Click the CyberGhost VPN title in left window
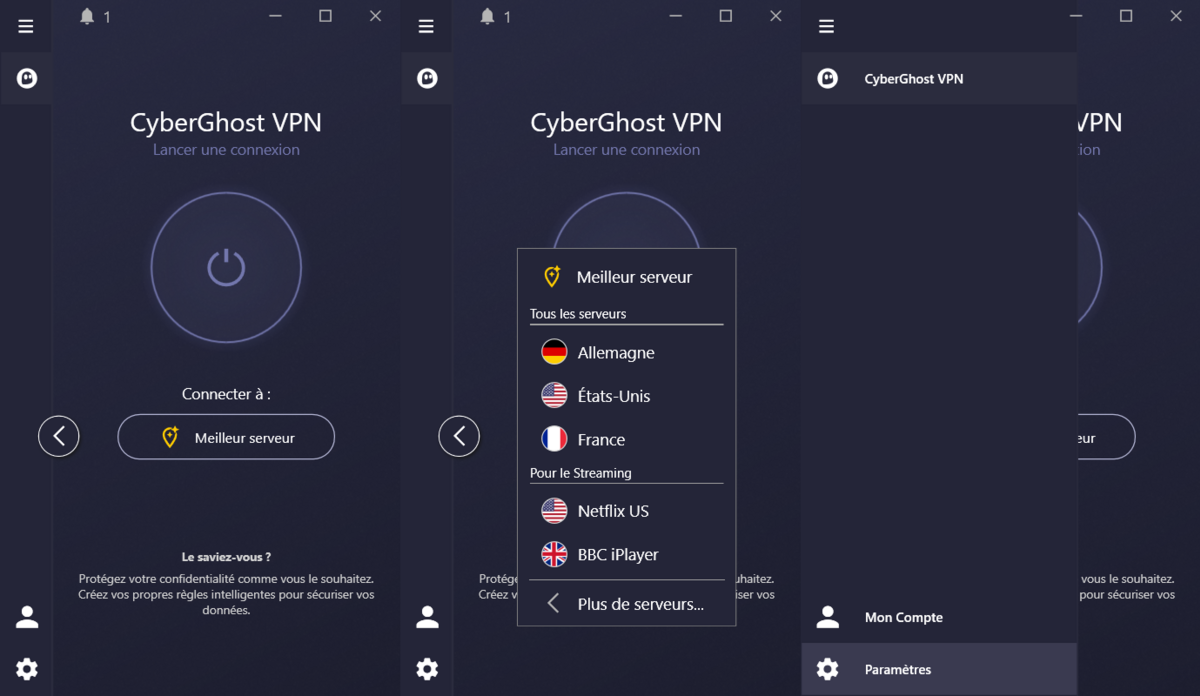This screenshot has width=1200, height=696. 226,123
